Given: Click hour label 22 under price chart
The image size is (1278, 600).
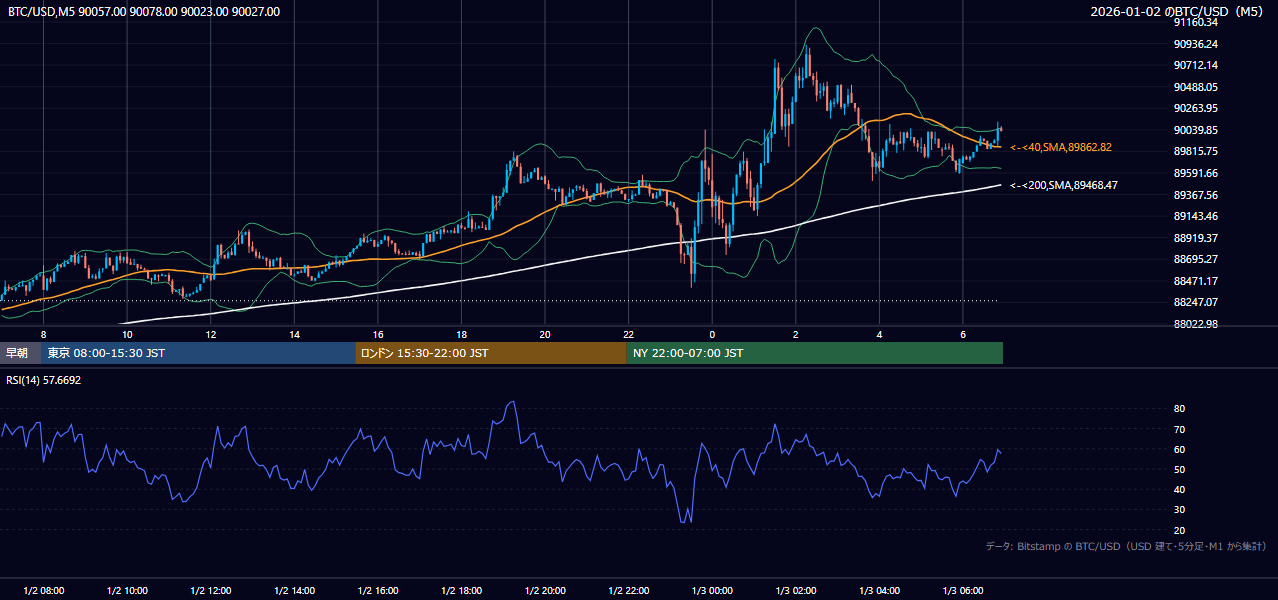Looking at the screenshot, I should click(629, 334).
